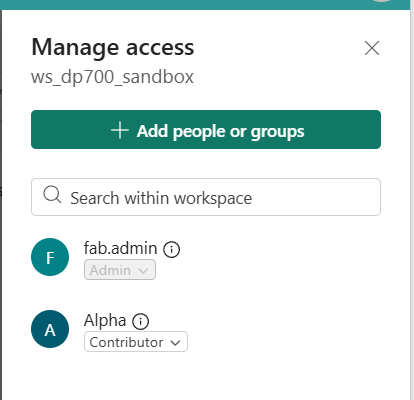Open info icon next to Alpha
Viewport: 414px width, 400px height.
pos(140,322)
